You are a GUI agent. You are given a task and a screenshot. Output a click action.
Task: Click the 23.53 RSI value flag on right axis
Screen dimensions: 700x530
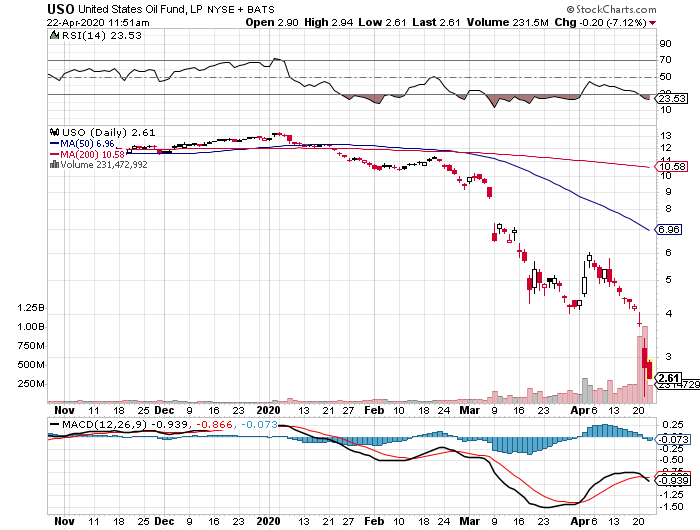pyautogui.click(x=672, y=98)
